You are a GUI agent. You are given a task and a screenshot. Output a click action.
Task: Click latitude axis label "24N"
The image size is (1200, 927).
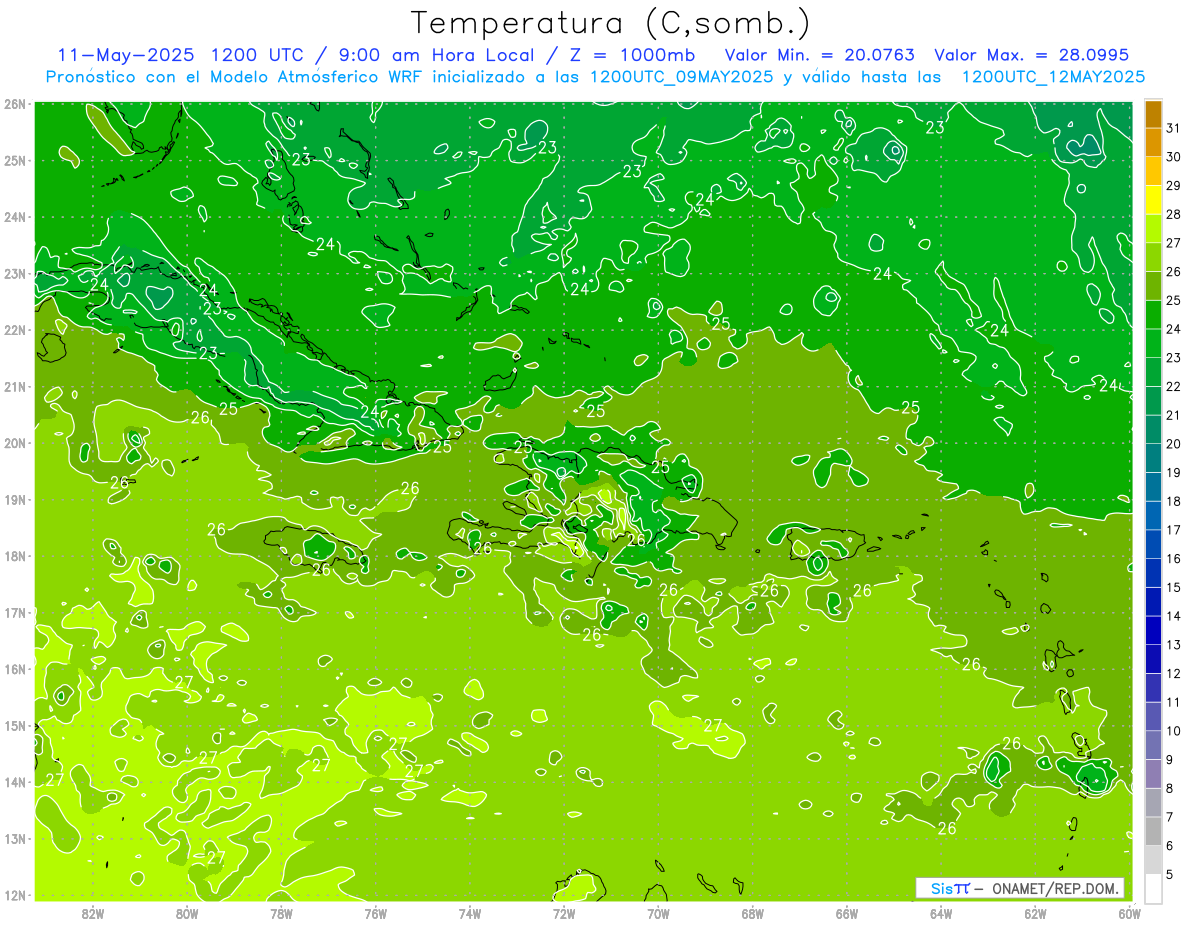coord(15,217)
